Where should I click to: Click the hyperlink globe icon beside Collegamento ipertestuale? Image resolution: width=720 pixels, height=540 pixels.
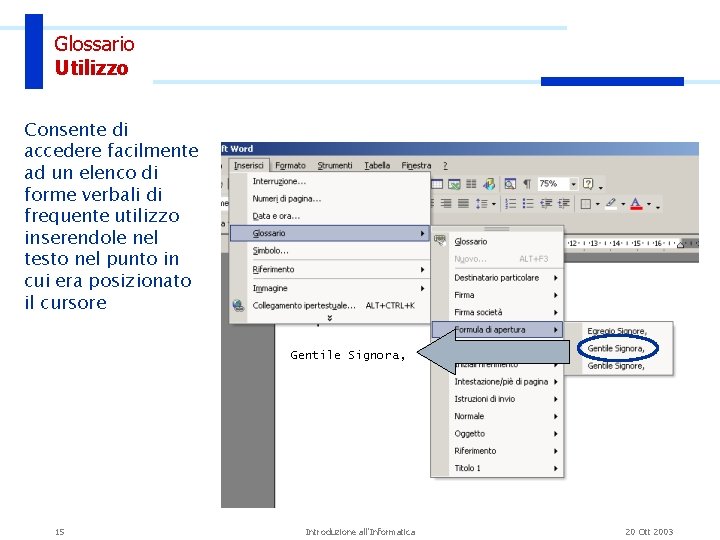point(238,305)
